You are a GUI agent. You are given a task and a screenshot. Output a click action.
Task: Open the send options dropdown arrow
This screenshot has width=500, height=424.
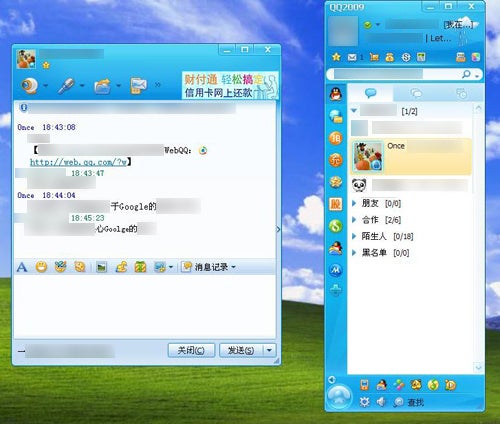[x=269, y=350]
